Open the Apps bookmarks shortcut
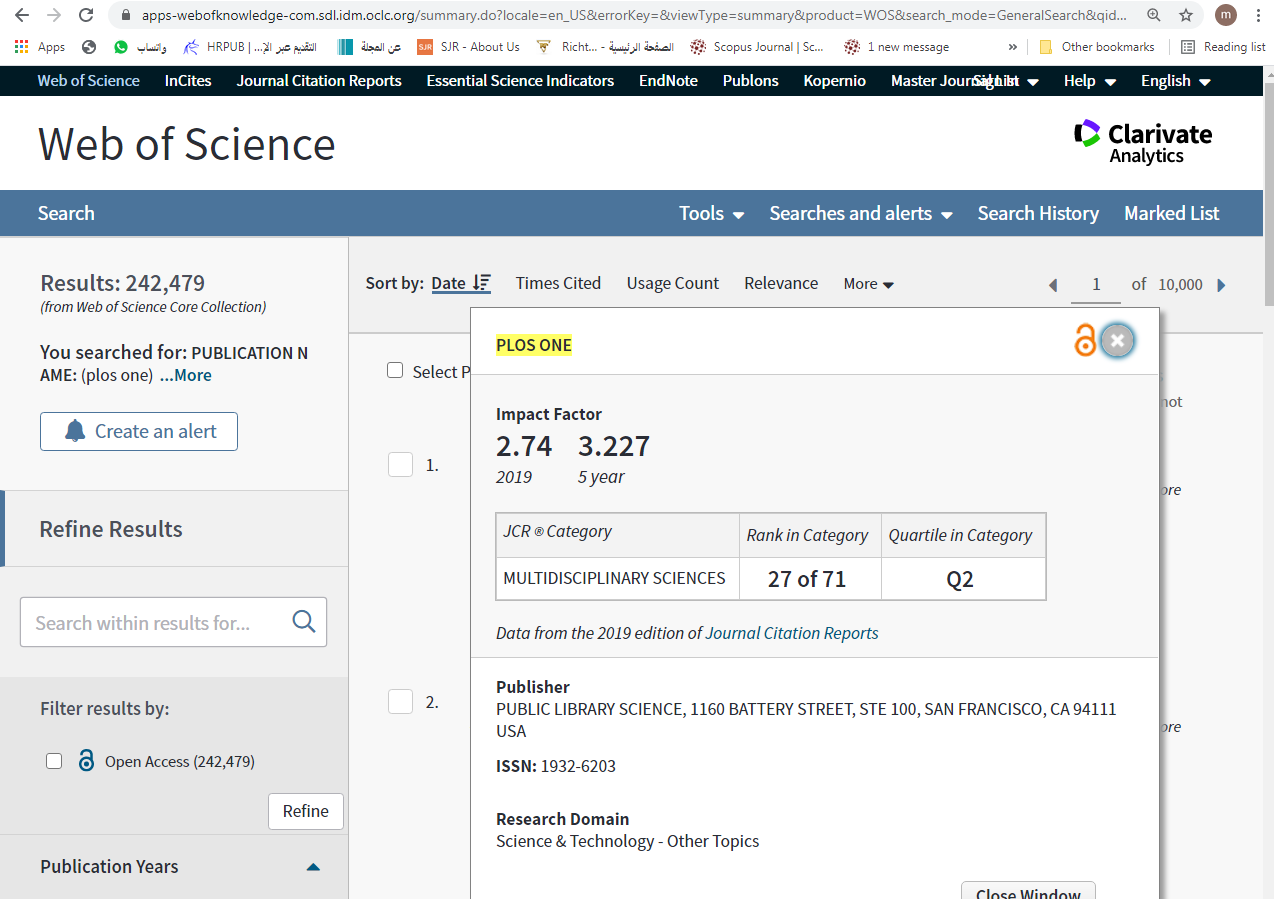The image size is (1274, 899). 40,47
